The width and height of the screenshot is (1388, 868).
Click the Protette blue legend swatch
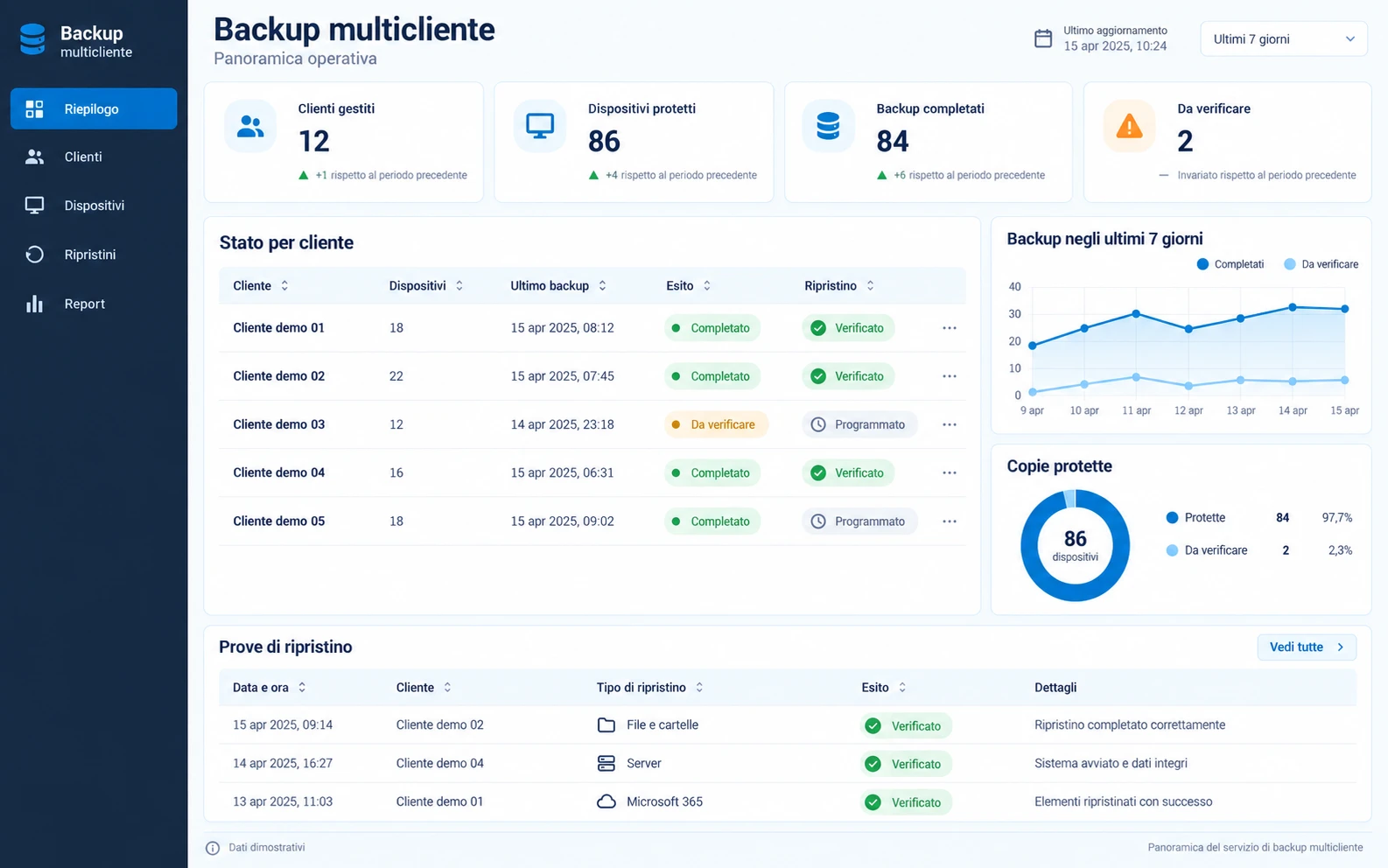pyautogui.click(x=1172, y=518)
